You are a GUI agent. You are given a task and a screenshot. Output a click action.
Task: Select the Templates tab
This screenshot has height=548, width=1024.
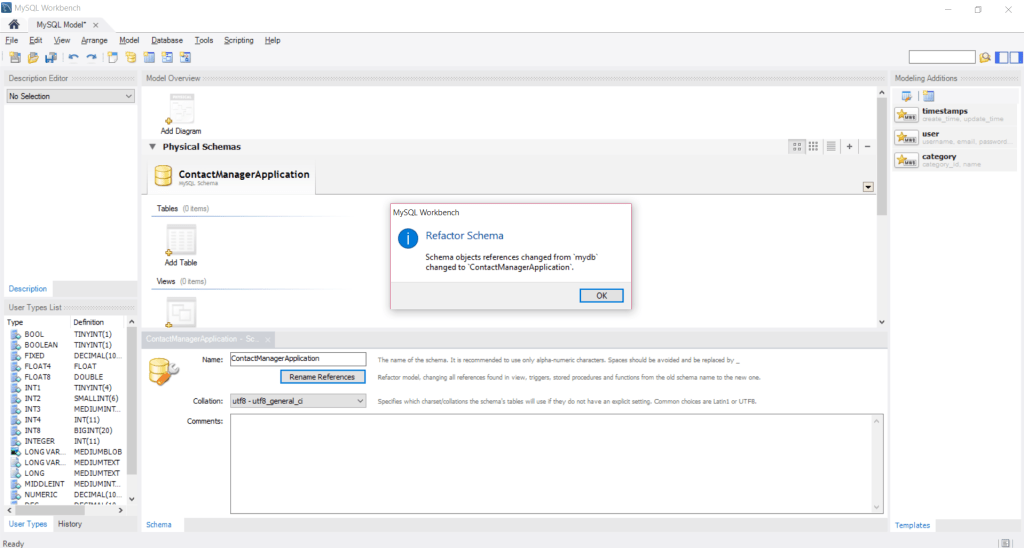coord(912,525)
